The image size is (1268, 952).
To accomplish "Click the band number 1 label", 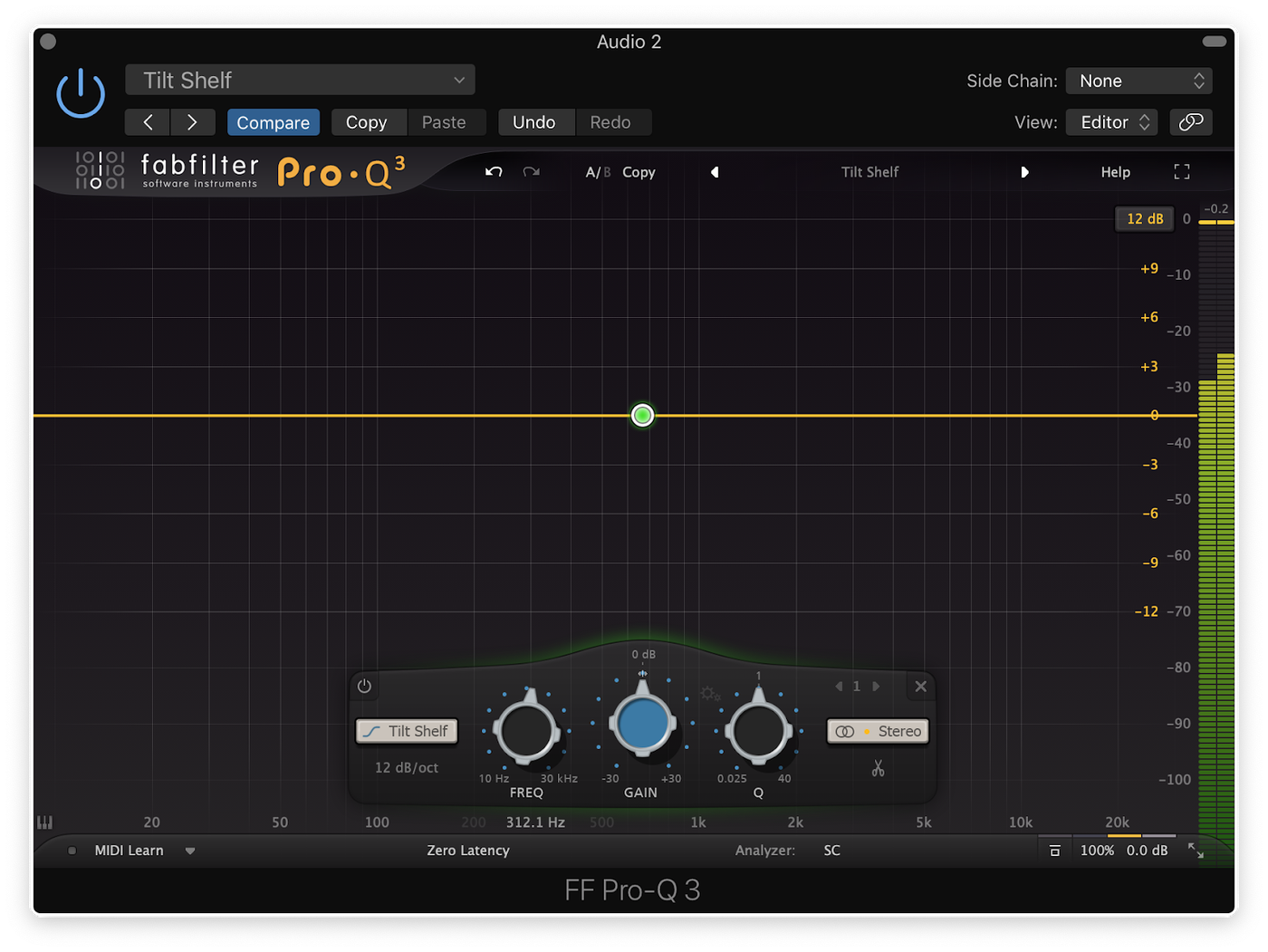I will (857, 687).
